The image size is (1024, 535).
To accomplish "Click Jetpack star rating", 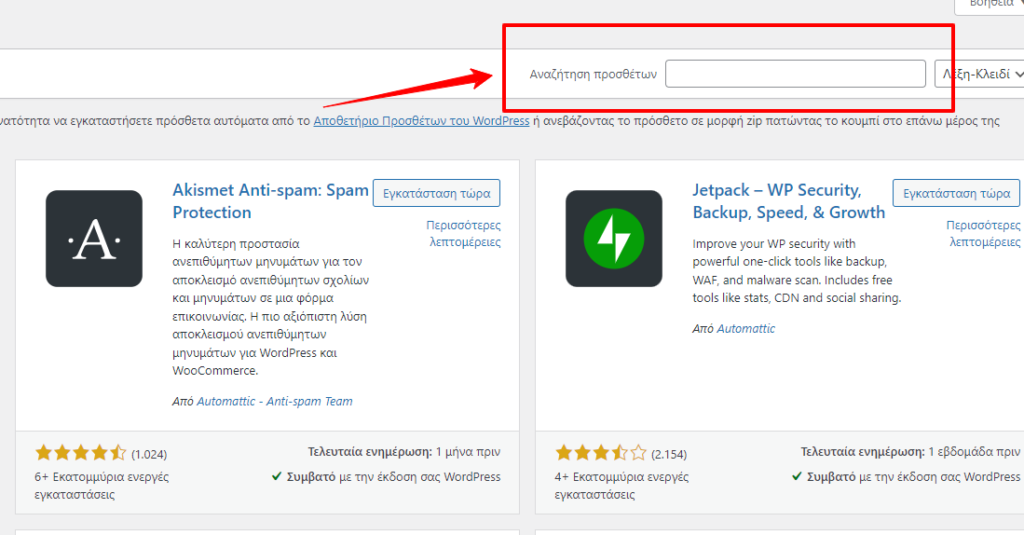I will (601, 453).
